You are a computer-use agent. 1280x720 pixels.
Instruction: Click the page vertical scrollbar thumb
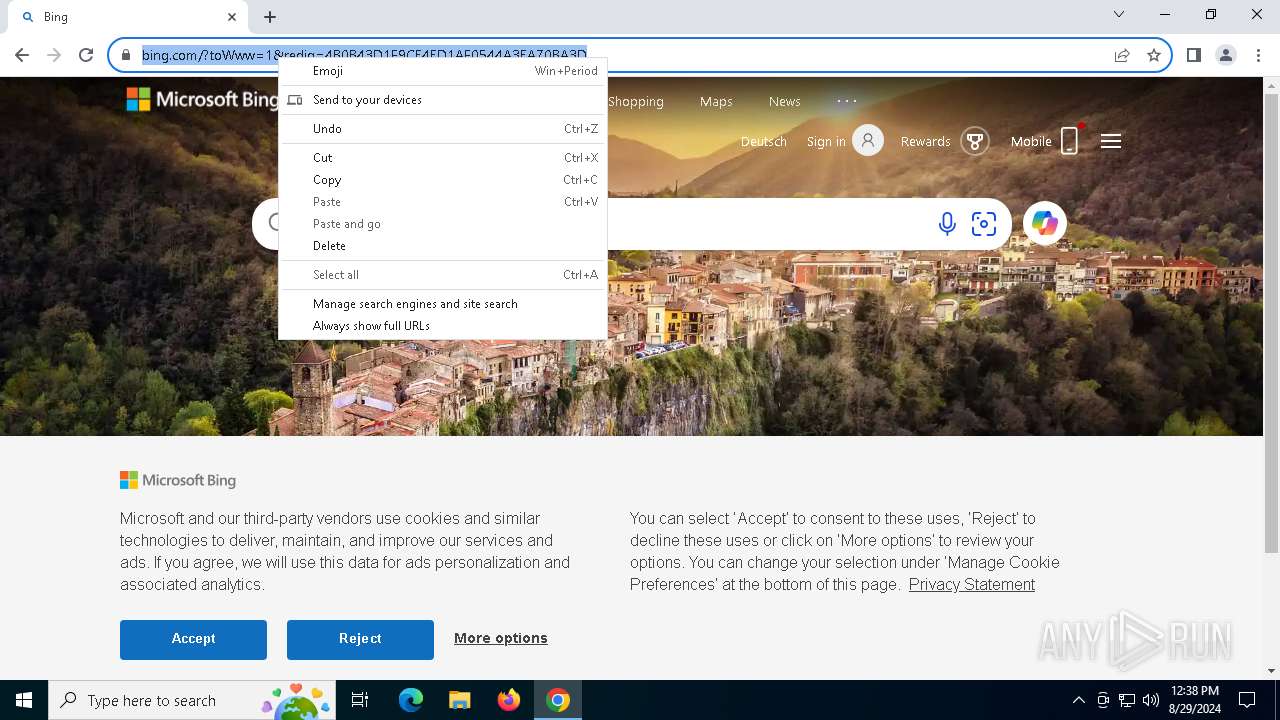pyautogui.click(x=1271, y=322)
